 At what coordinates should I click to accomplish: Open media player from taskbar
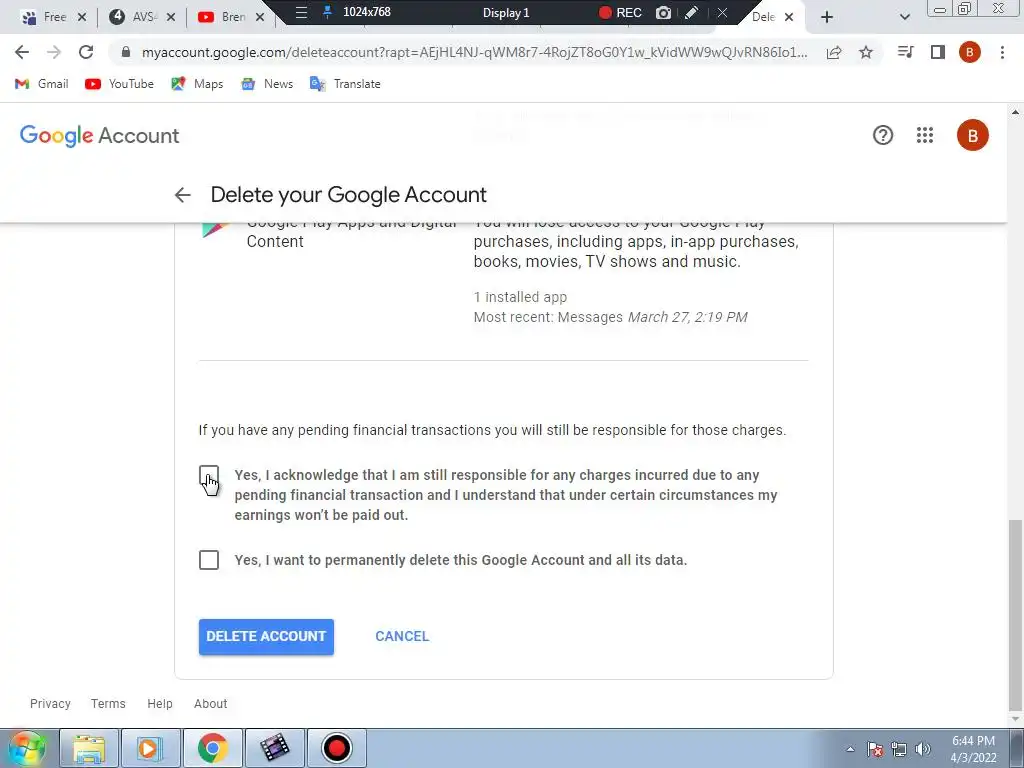coord(150,748)
